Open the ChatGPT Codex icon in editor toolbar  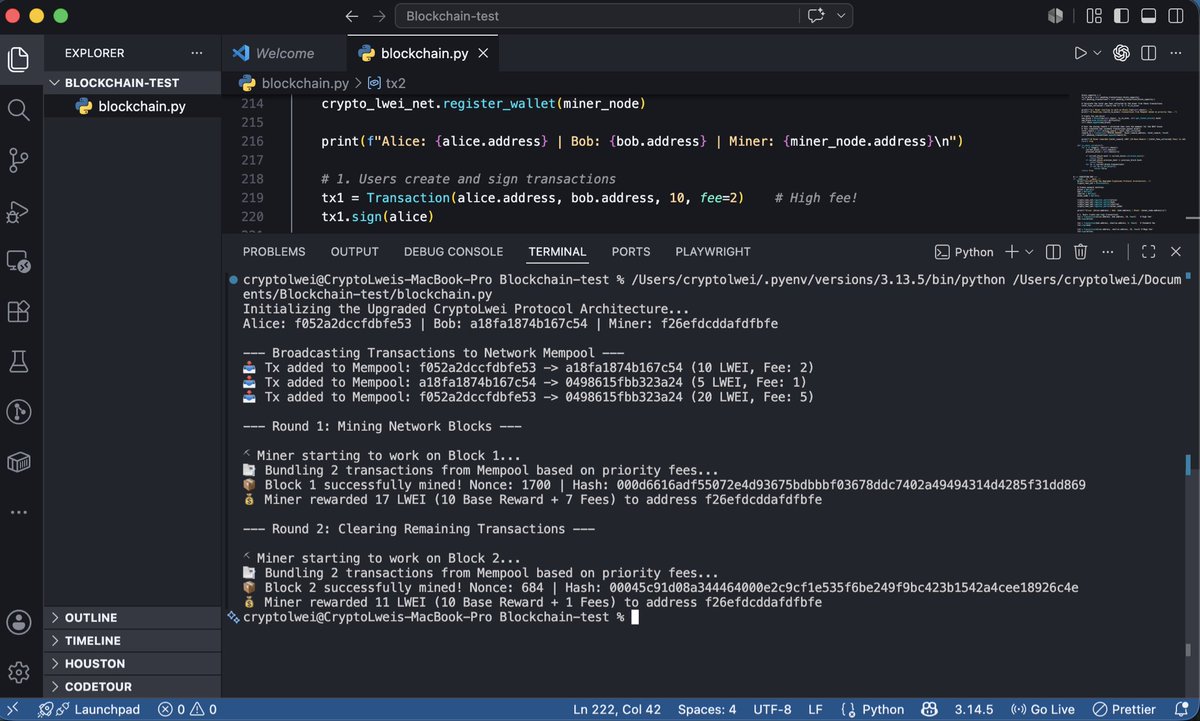click(1122, 53)
